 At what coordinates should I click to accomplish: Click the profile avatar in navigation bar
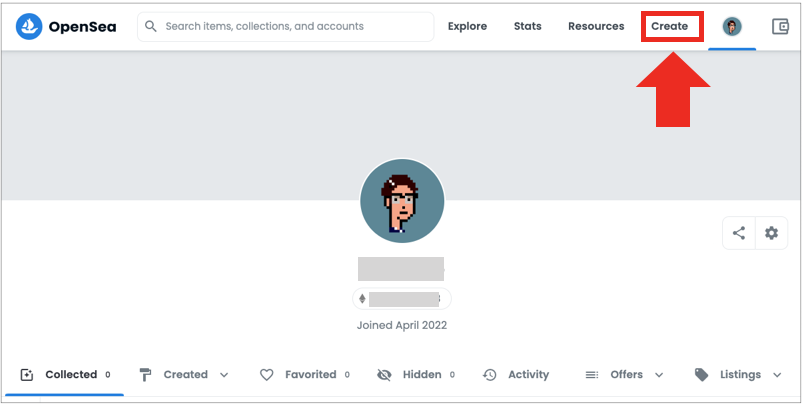pyautogui.click(x=732, y=27)
